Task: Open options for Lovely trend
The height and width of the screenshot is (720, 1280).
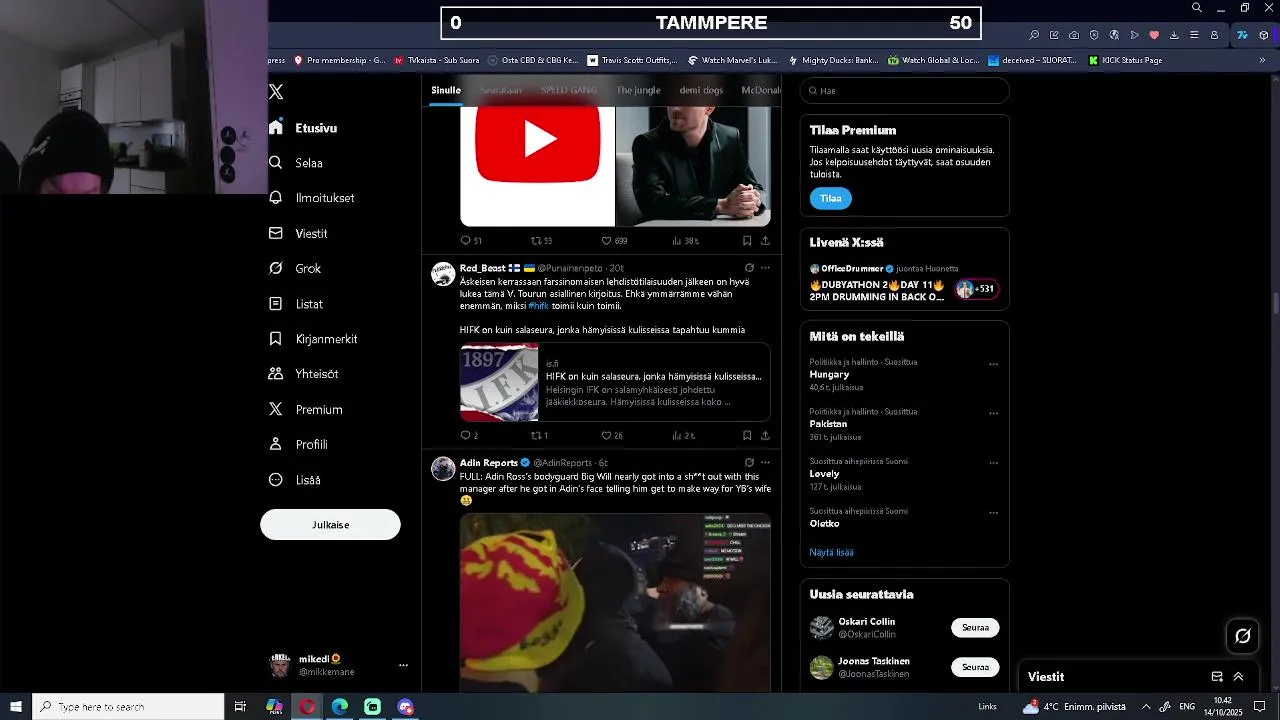Action: (x=993, y=463)
